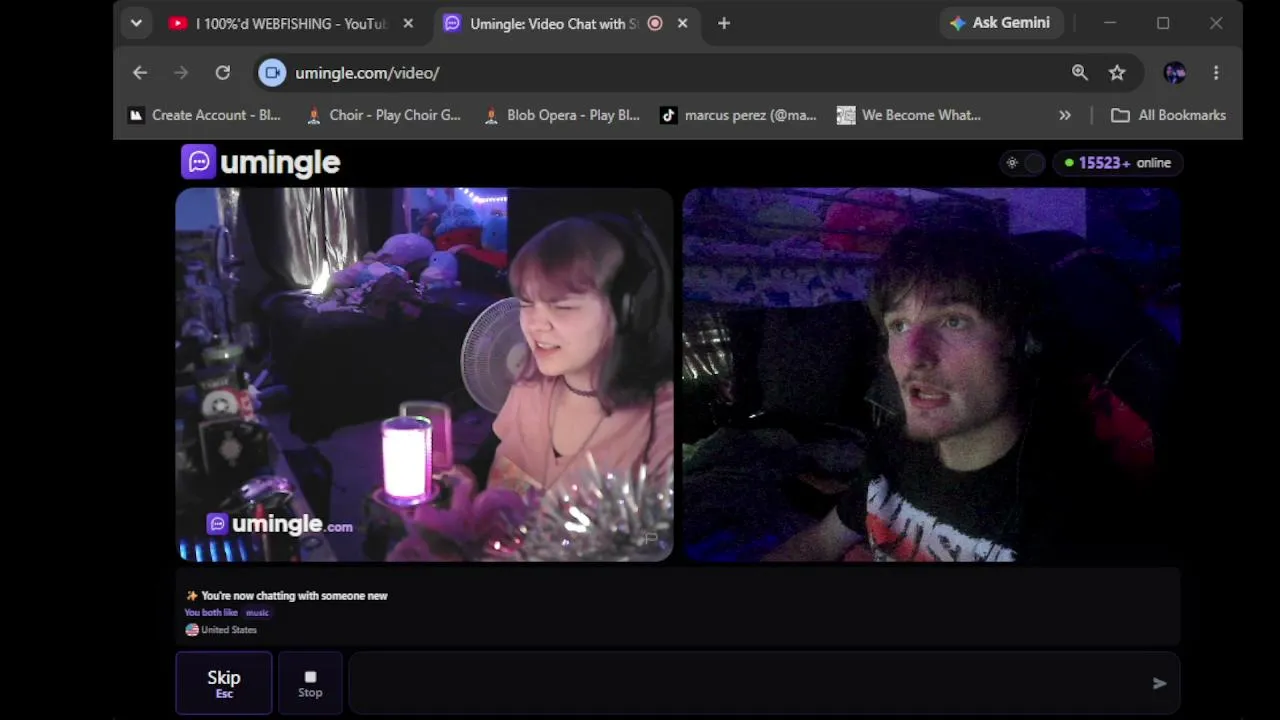Open the Chrome three-dot menu
1280x720 pixels.
pyautogui.click(x=1216, y=73)
